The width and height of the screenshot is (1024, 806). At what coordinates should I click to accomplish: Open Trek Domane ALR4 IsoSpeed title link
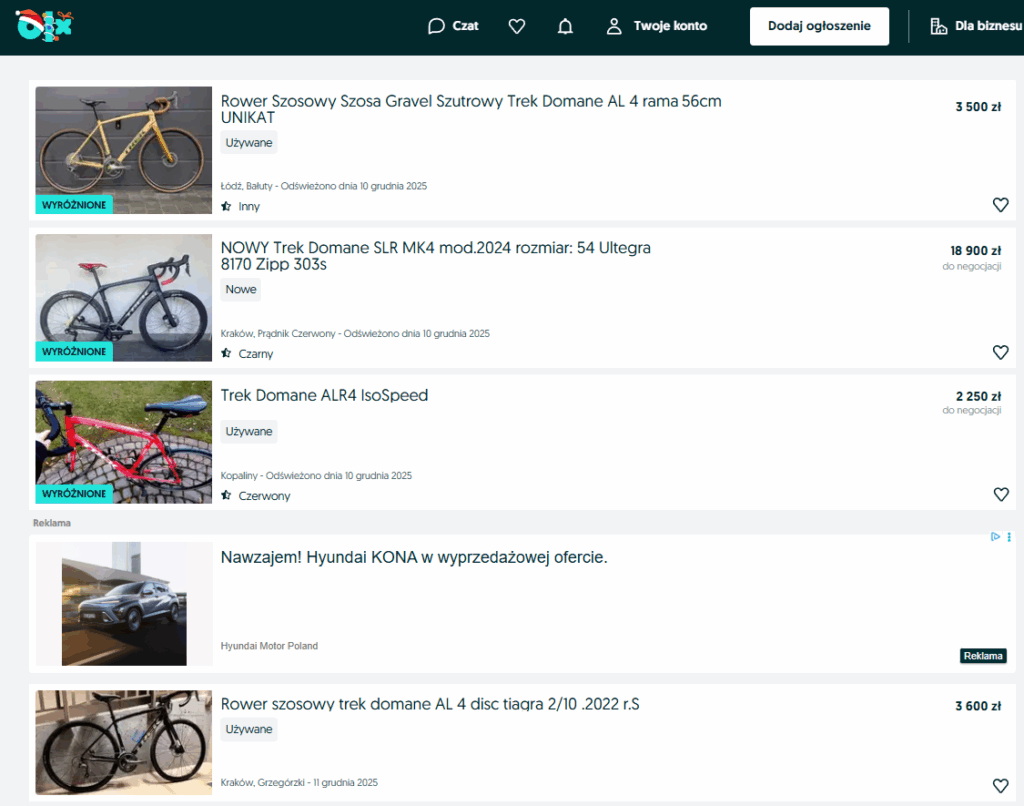324,395
